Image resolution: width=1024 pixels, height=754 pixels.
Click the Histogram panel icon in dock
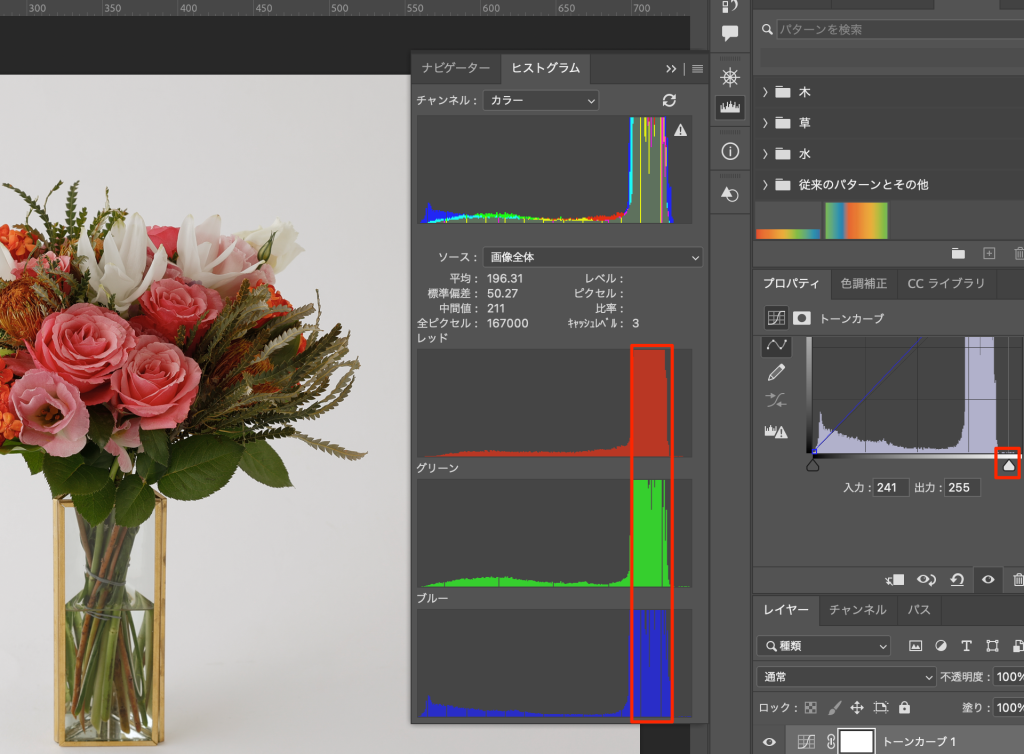point(730,107)
